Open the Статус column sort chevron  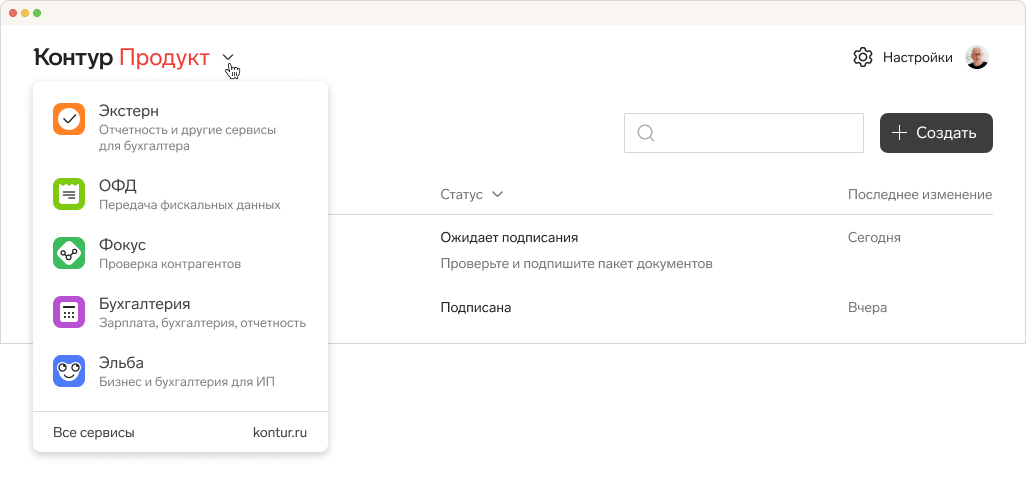[x=497, y=194]
